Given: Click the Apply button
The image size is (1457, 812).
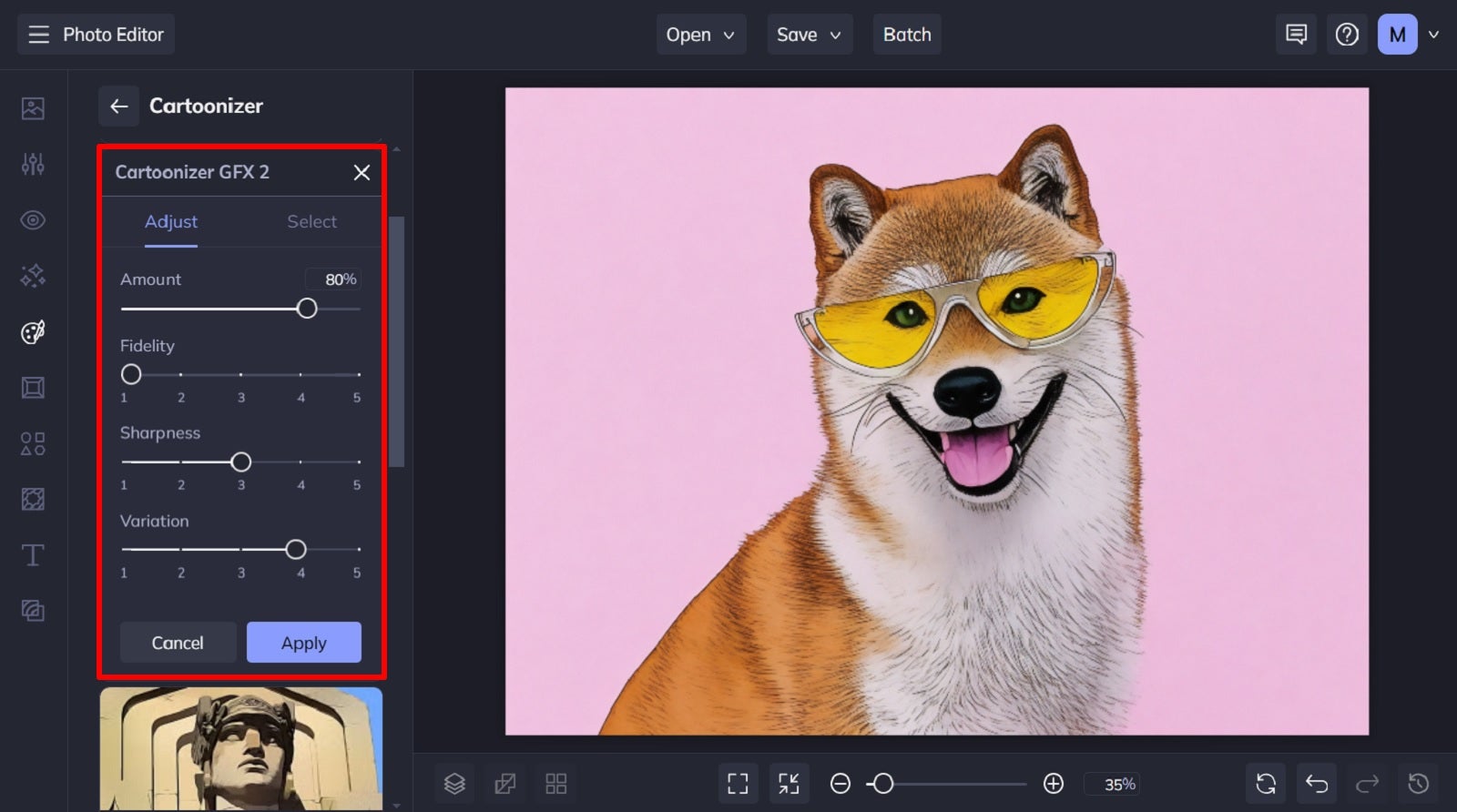Looking at the screenshot, I should click(303, 643).
